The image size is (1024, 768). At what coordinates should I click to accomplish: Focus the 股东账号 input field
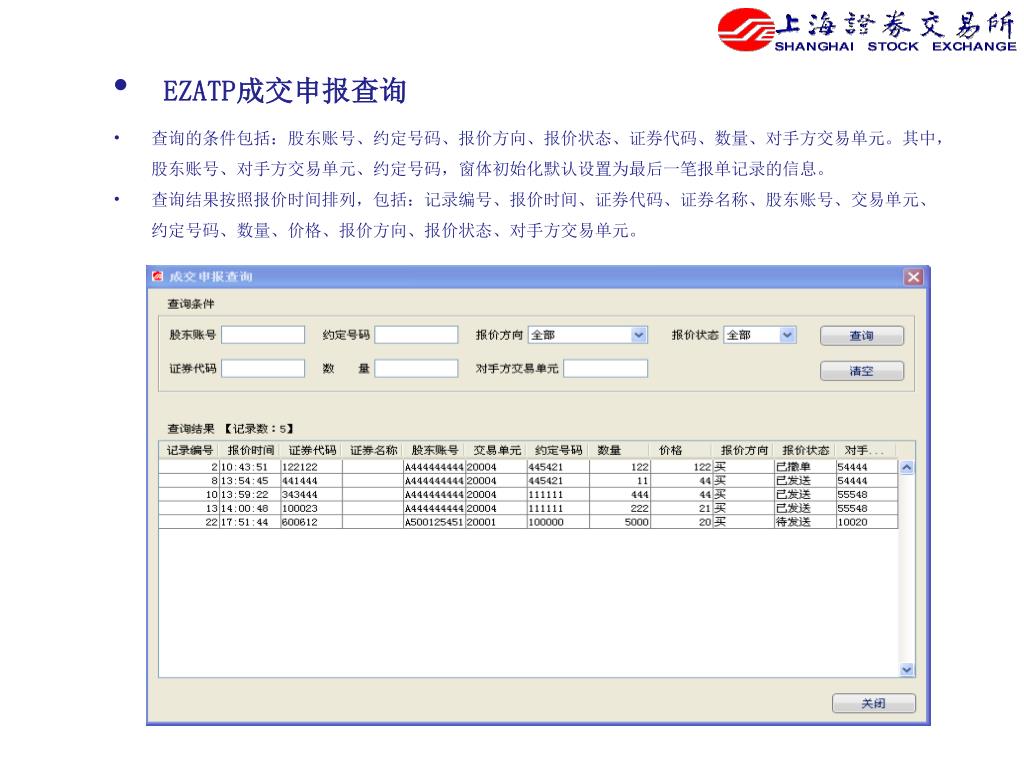coord(263,335)
